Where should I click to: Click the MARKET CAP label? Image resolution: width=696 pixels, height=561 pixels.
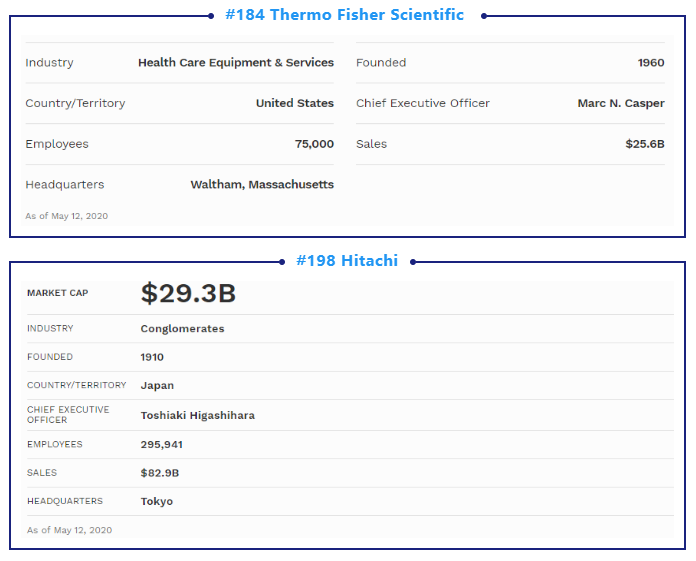pyautogui.click(x=58, y=293)
